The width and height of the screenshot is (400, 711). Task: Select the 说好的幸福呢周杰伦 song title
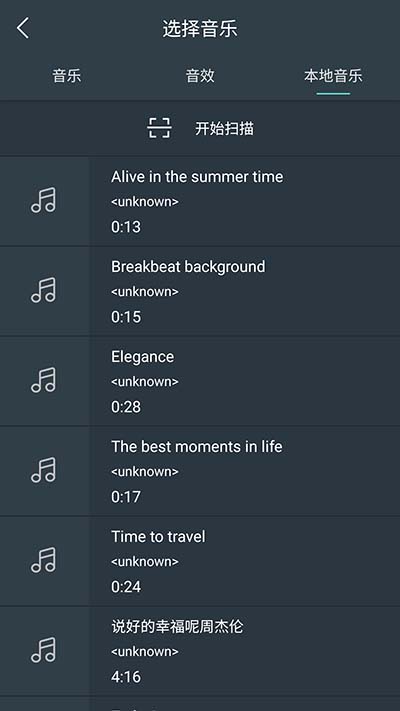177,627
